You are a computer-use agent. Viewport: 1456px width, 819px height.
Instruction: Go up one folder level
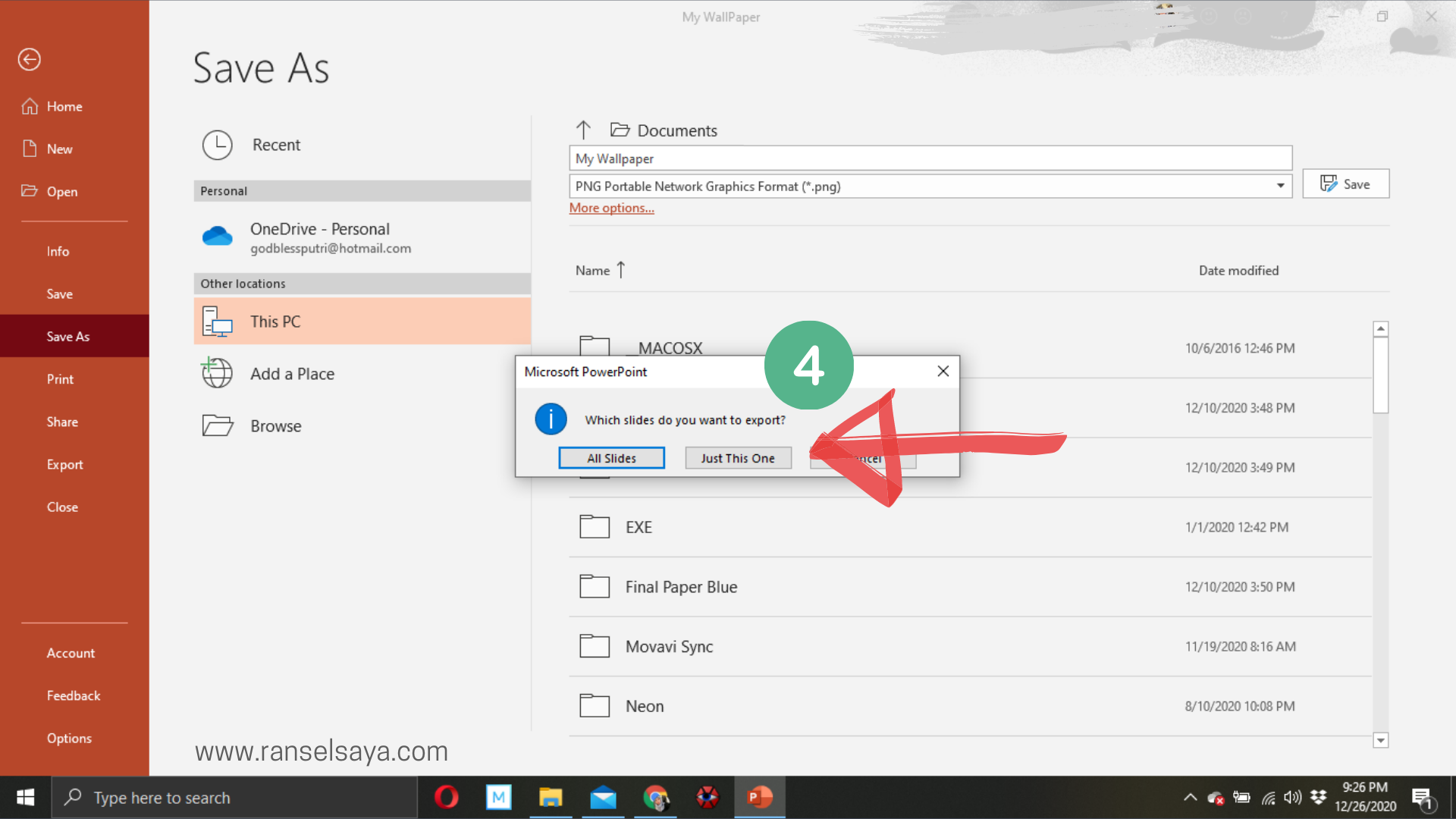582,130
